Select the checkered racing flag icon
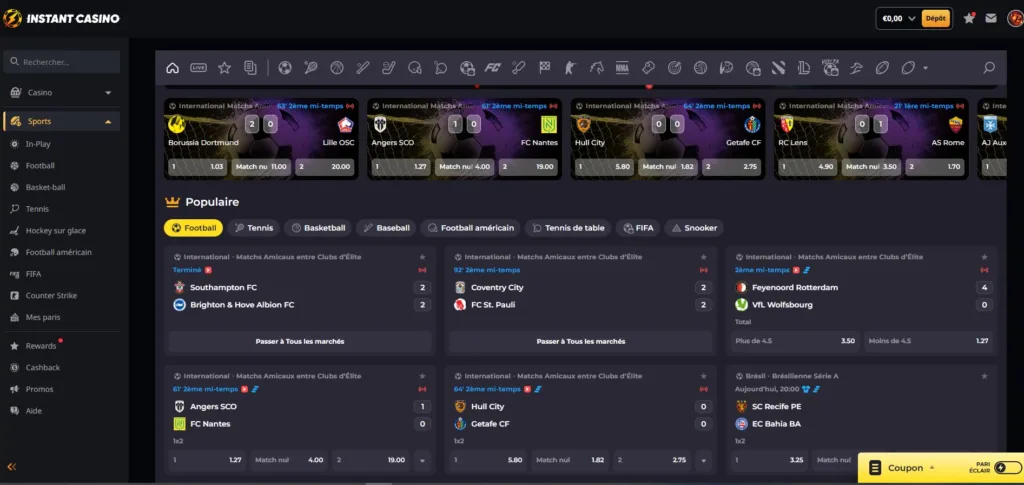Screen dimensions: 1024x485 [544, 67]
